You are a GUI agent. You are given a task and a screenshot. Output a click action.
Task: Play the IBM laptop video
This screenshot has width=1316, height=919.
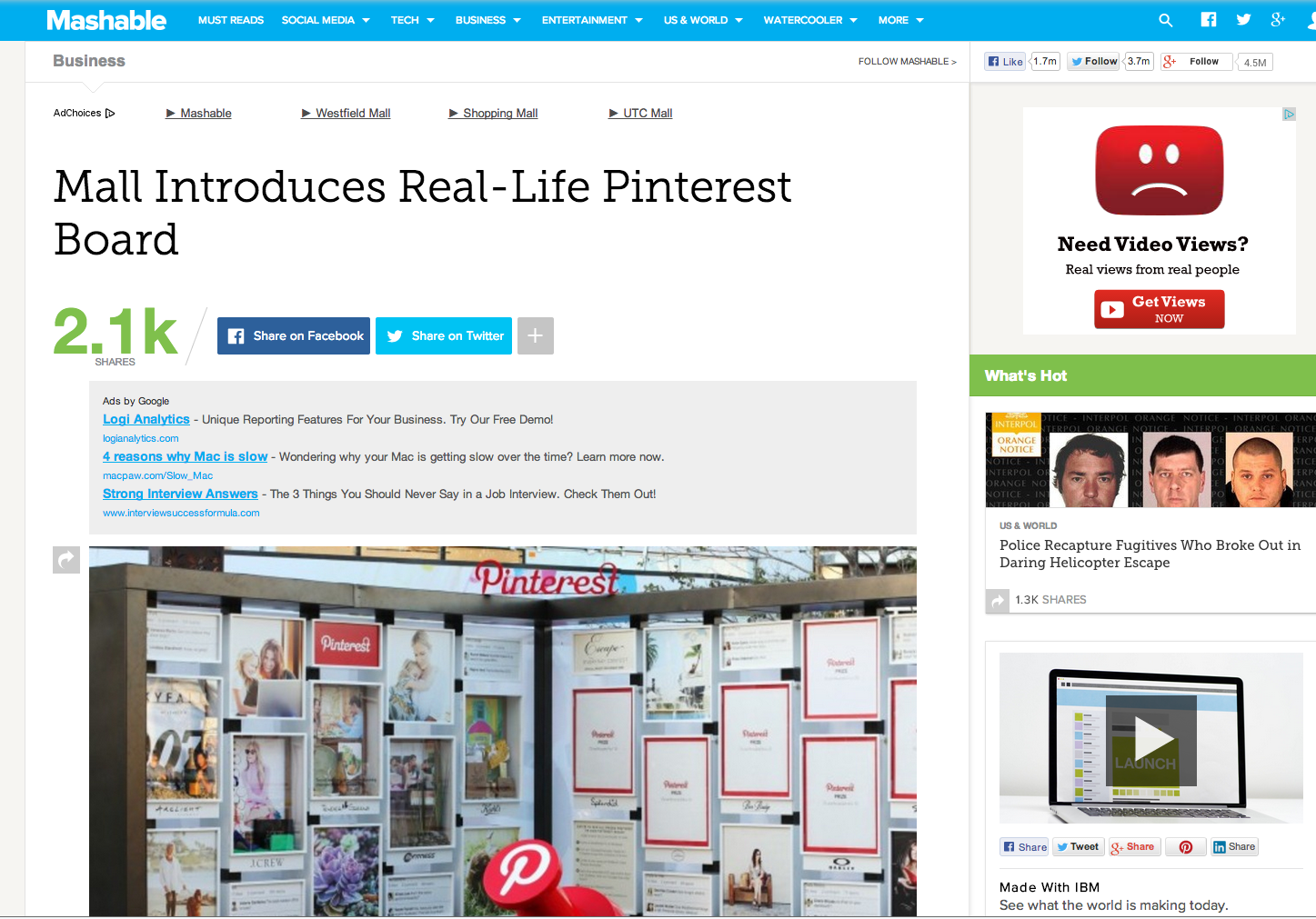click(x=1151, y=740)
